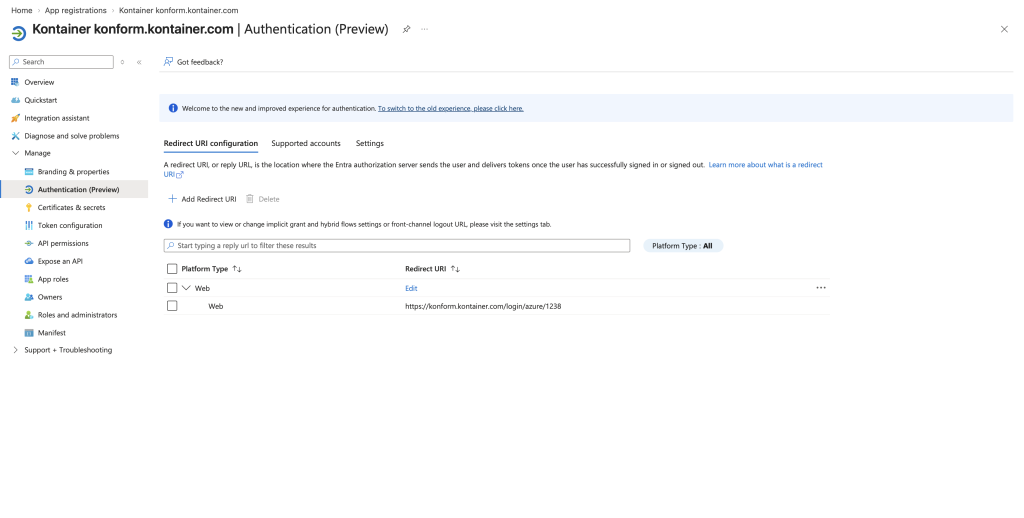This screenshot has height=518, width=1024.
Task: Click the Add Redirect URI button
Action: [x=202, y=199]
